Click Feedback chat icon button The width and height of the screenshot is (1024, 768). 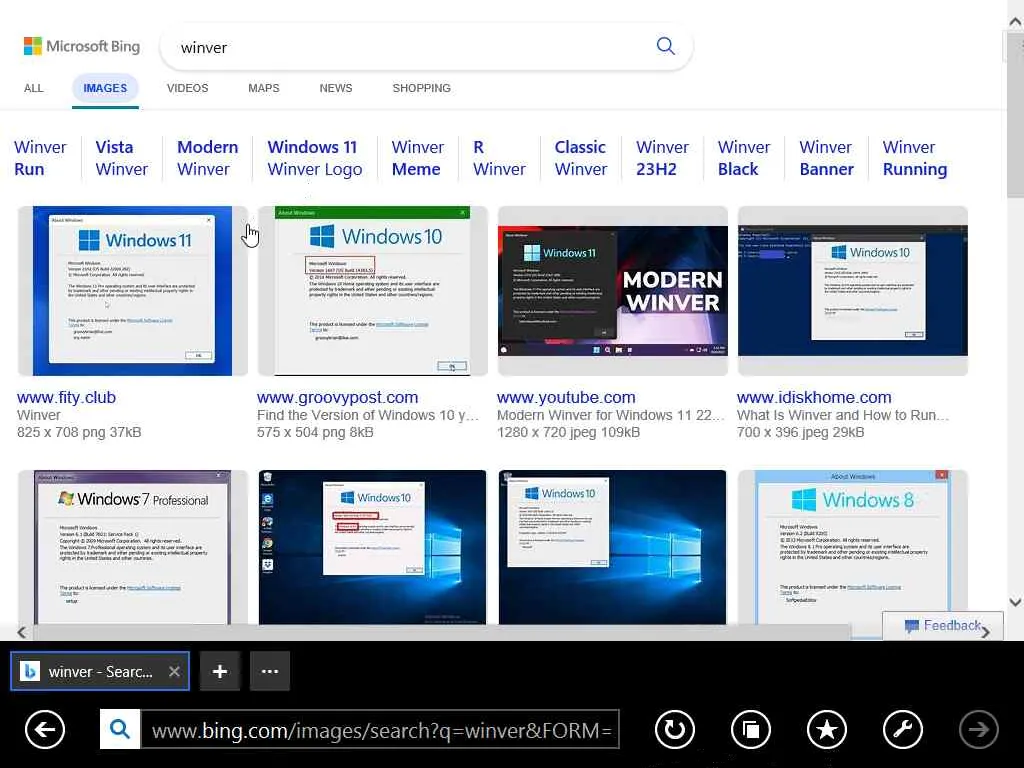(x=943, y=626)
